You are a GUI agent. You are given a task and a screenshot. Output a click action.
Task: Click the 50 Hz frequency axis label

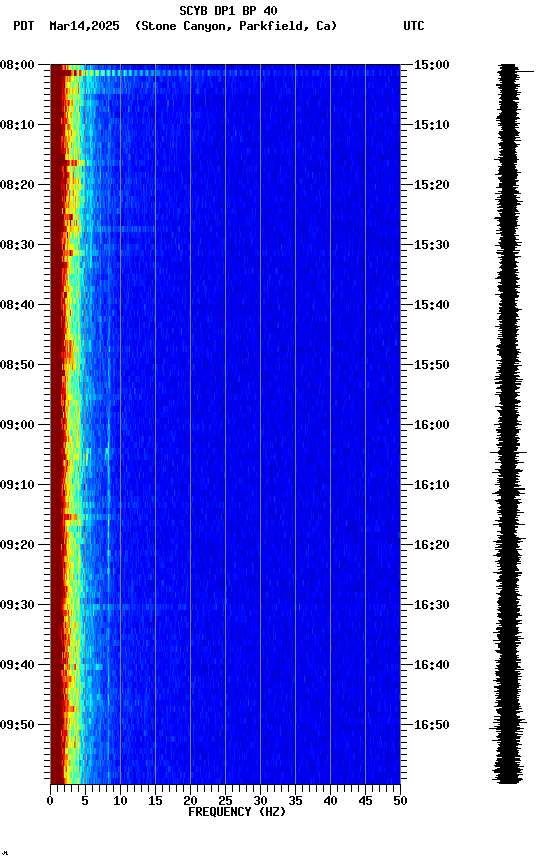(x=400, y=801)
